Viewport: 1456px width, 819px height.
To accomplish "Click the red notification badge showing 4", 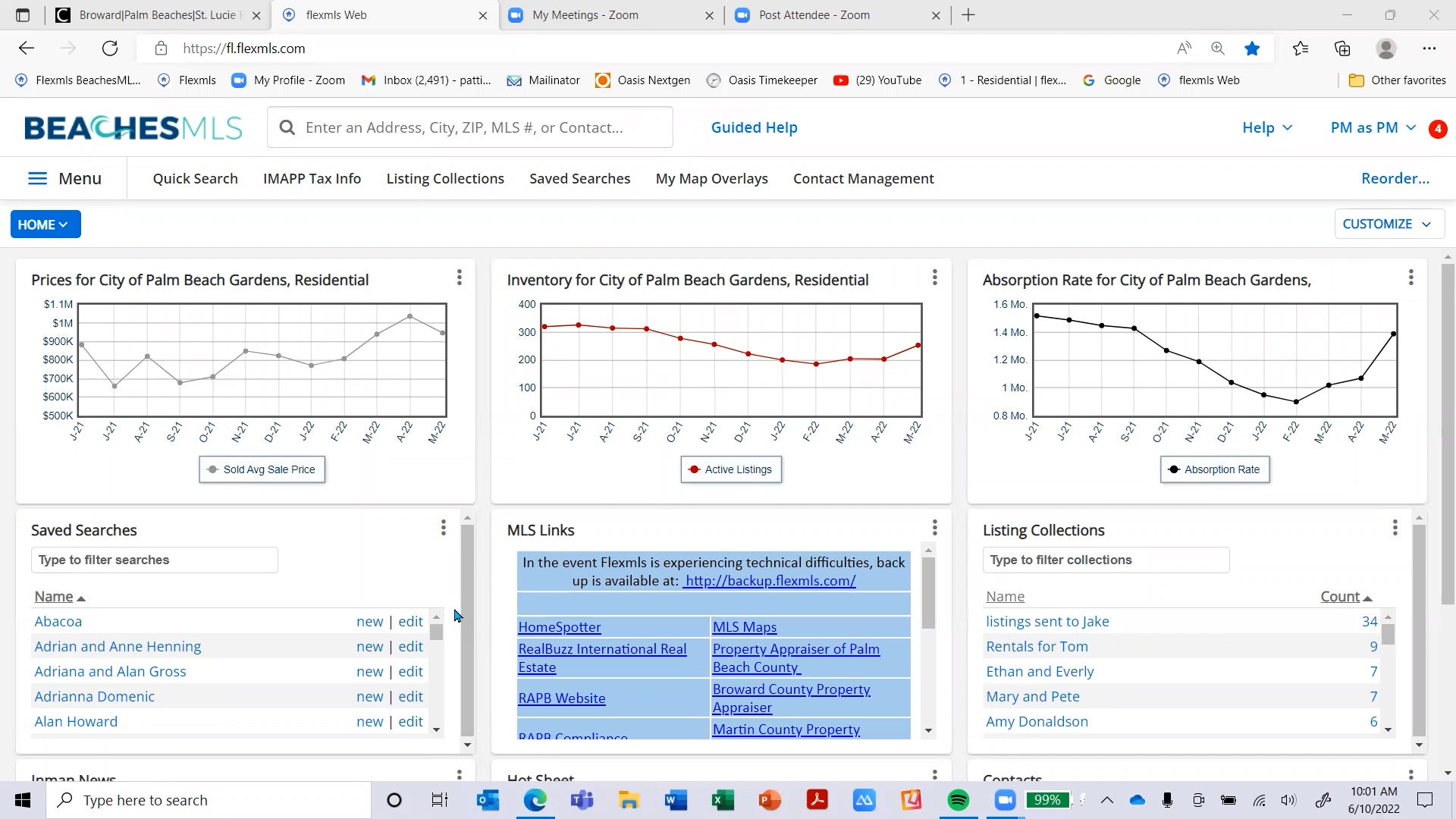I will coord(1437,128).
